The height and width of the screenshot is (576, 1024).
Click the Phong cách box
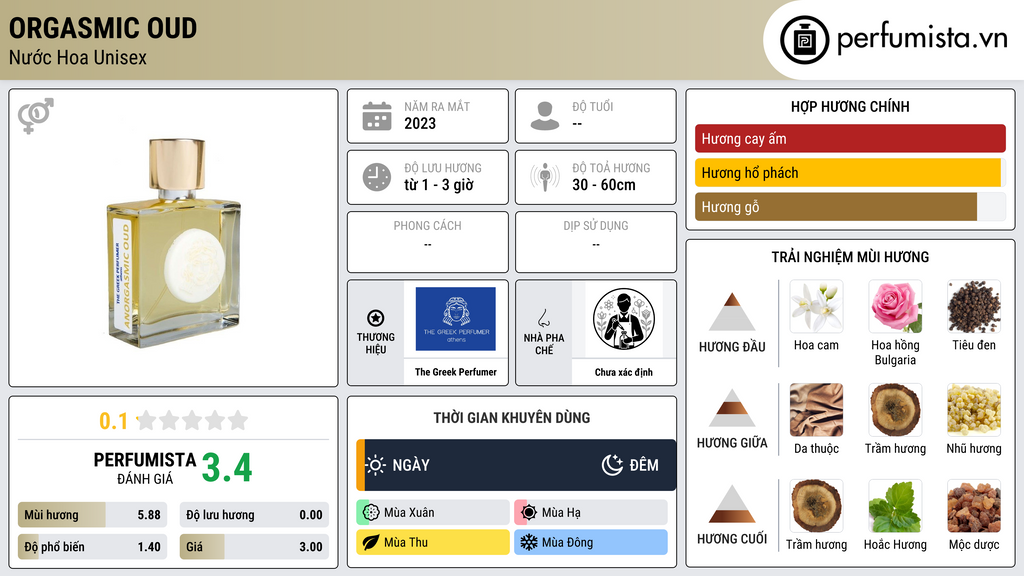tap(428, 242)
